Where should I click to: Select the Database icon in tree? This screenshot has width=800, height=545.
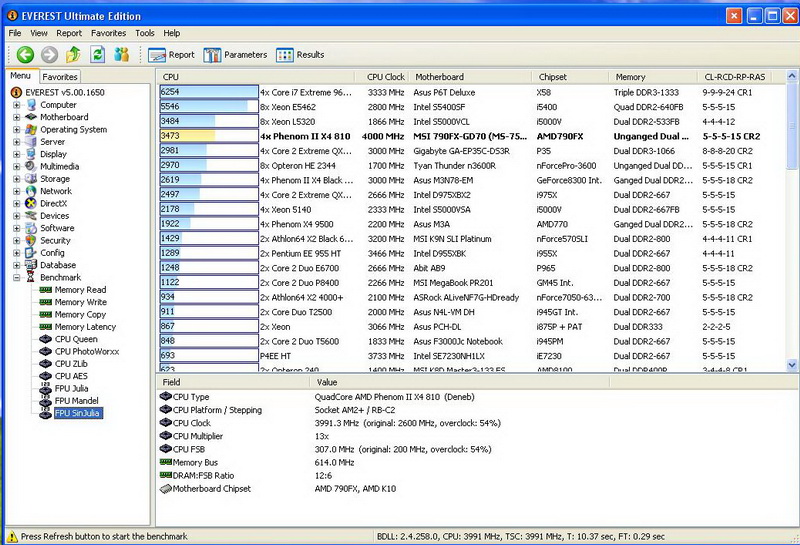tap(31, 265)
